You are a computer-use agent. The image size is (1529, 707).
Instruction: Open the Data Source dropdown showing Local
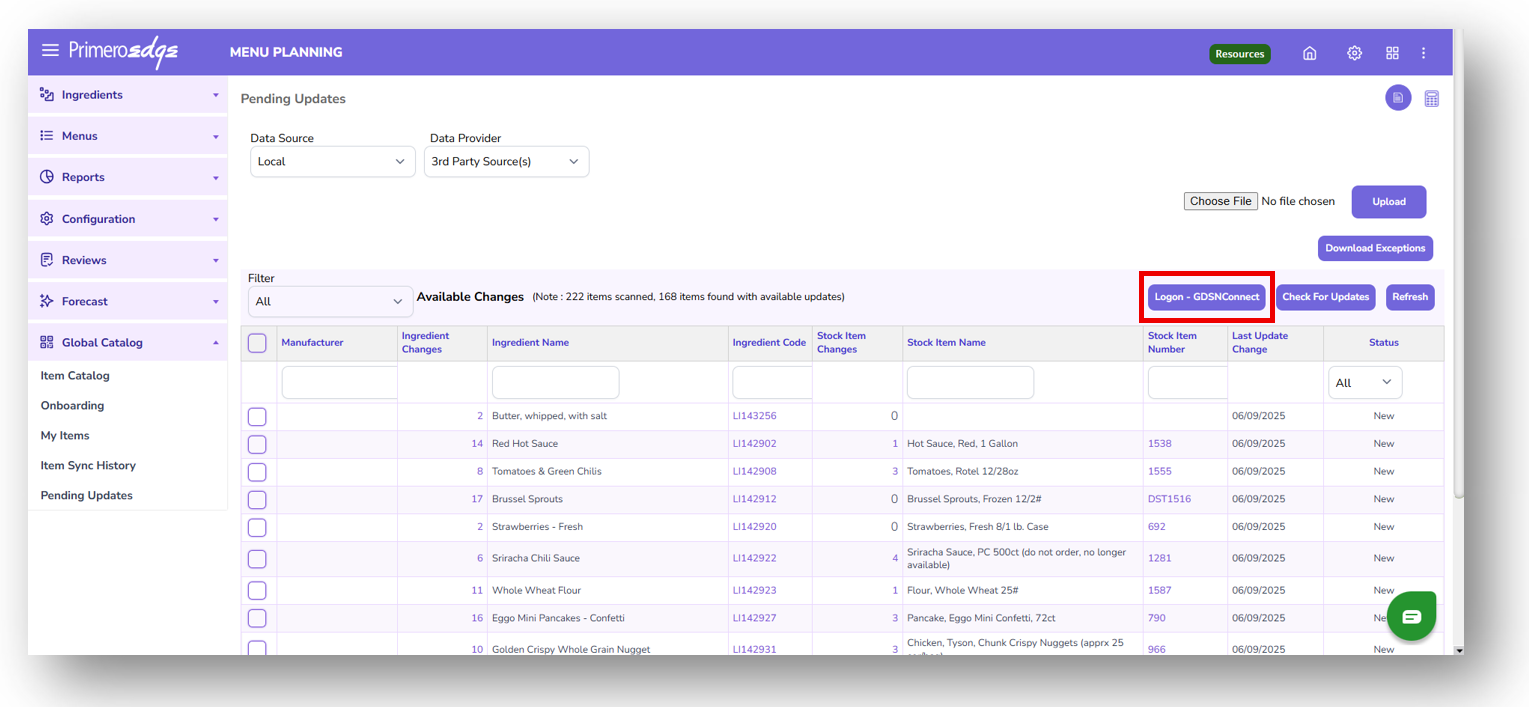[332, 161]
